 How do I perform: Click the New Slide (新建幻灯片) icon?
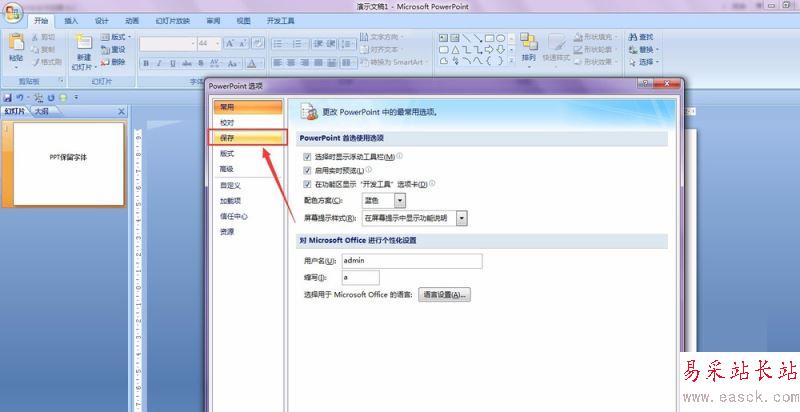[x=84, y=42]
